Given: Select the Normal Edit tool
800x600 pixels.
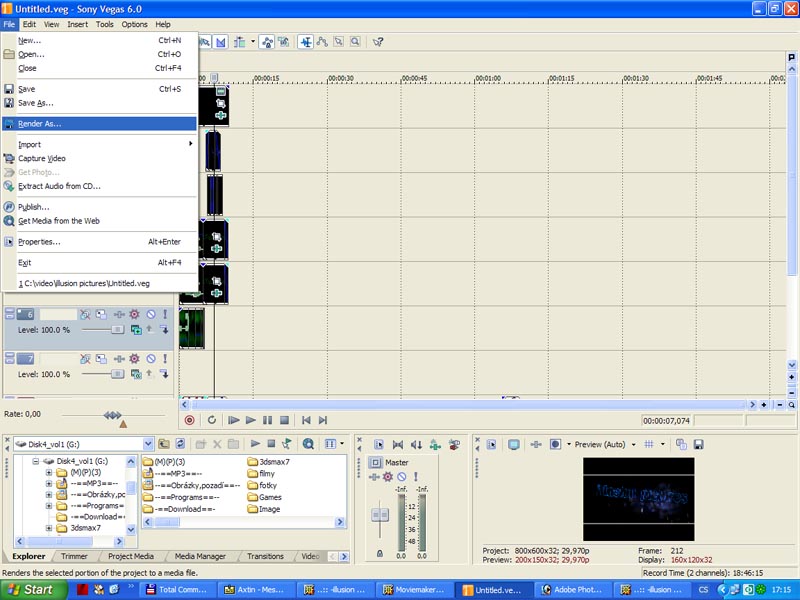Looking at the screenshot, I should pos(306,42).
